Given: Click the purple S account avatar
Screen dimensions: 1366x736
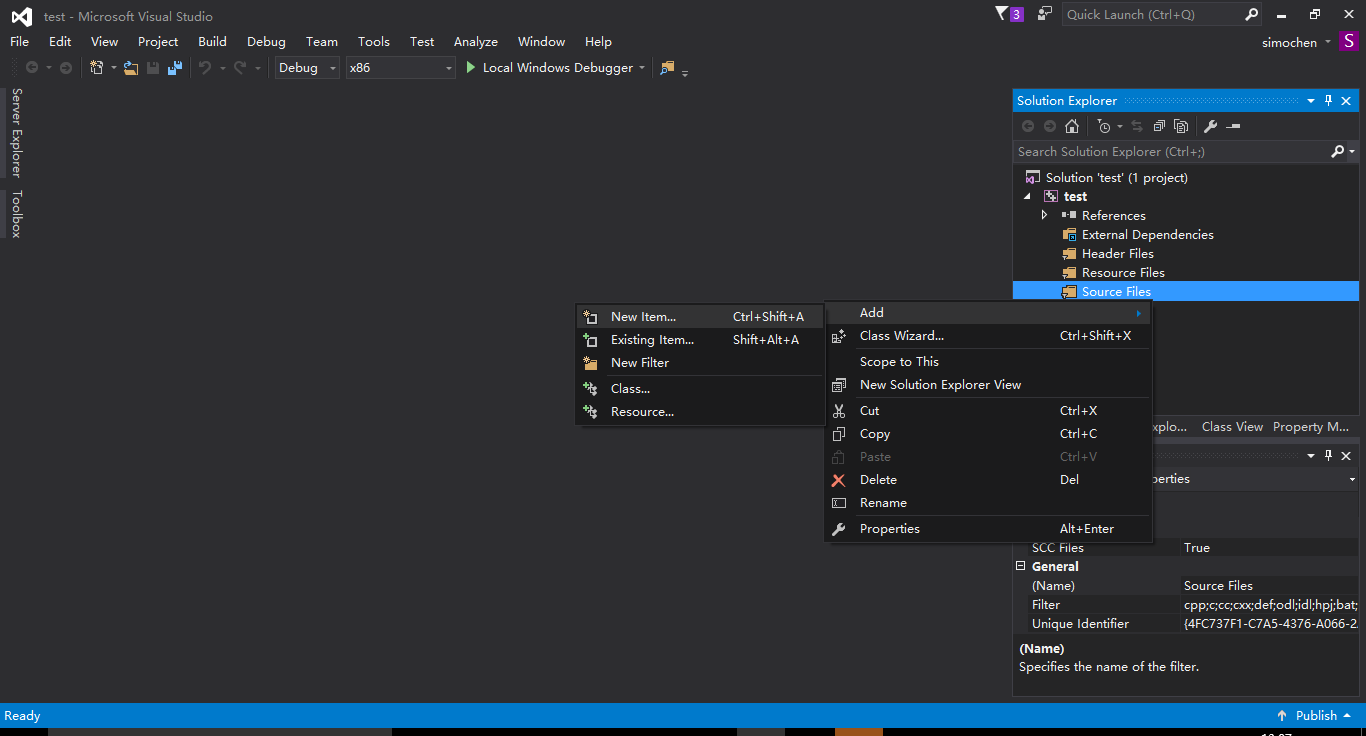Looking at the screenshot, I should (1349, 42).
